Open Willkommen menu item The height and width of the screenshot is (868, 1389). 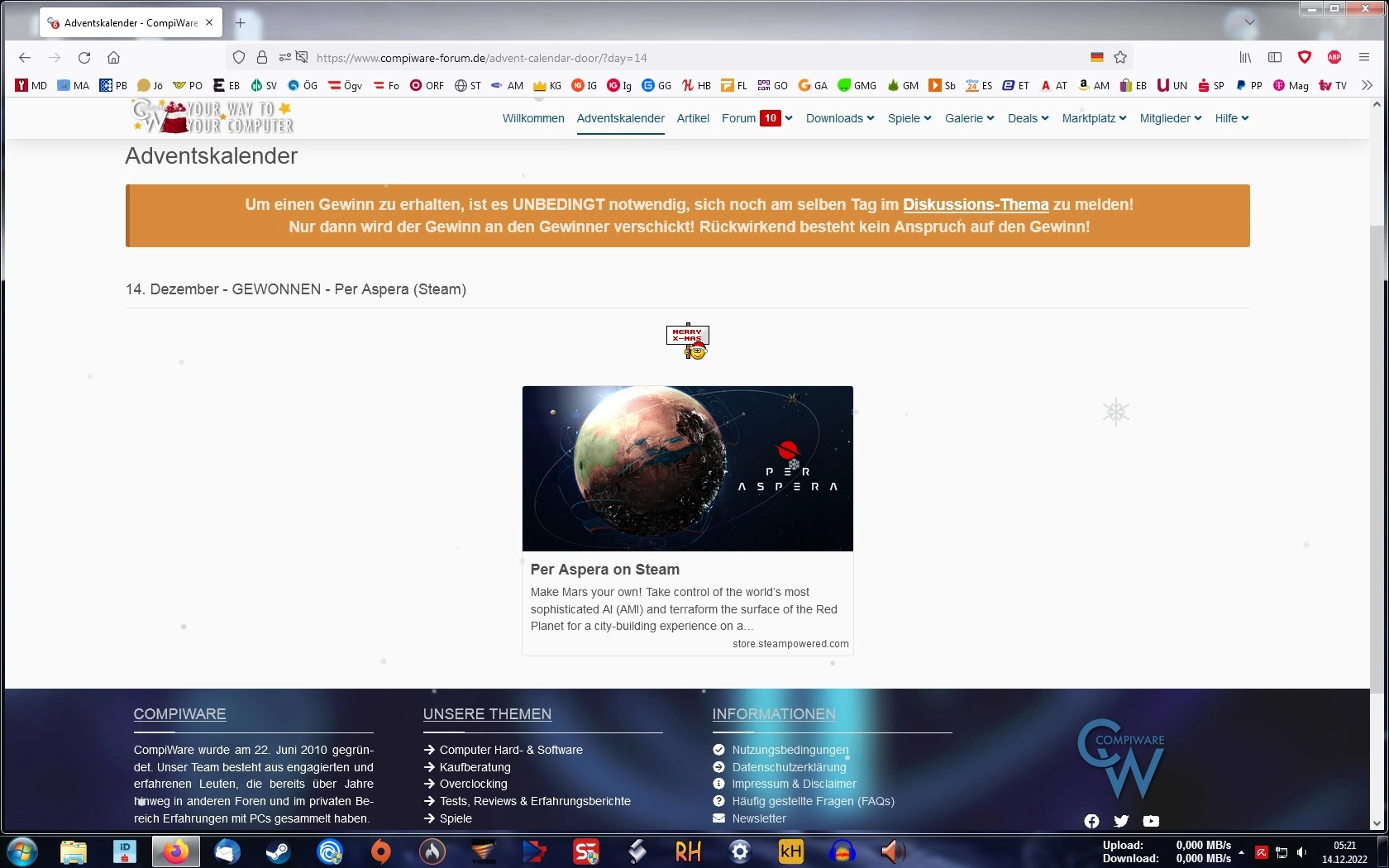pos(533,118)
